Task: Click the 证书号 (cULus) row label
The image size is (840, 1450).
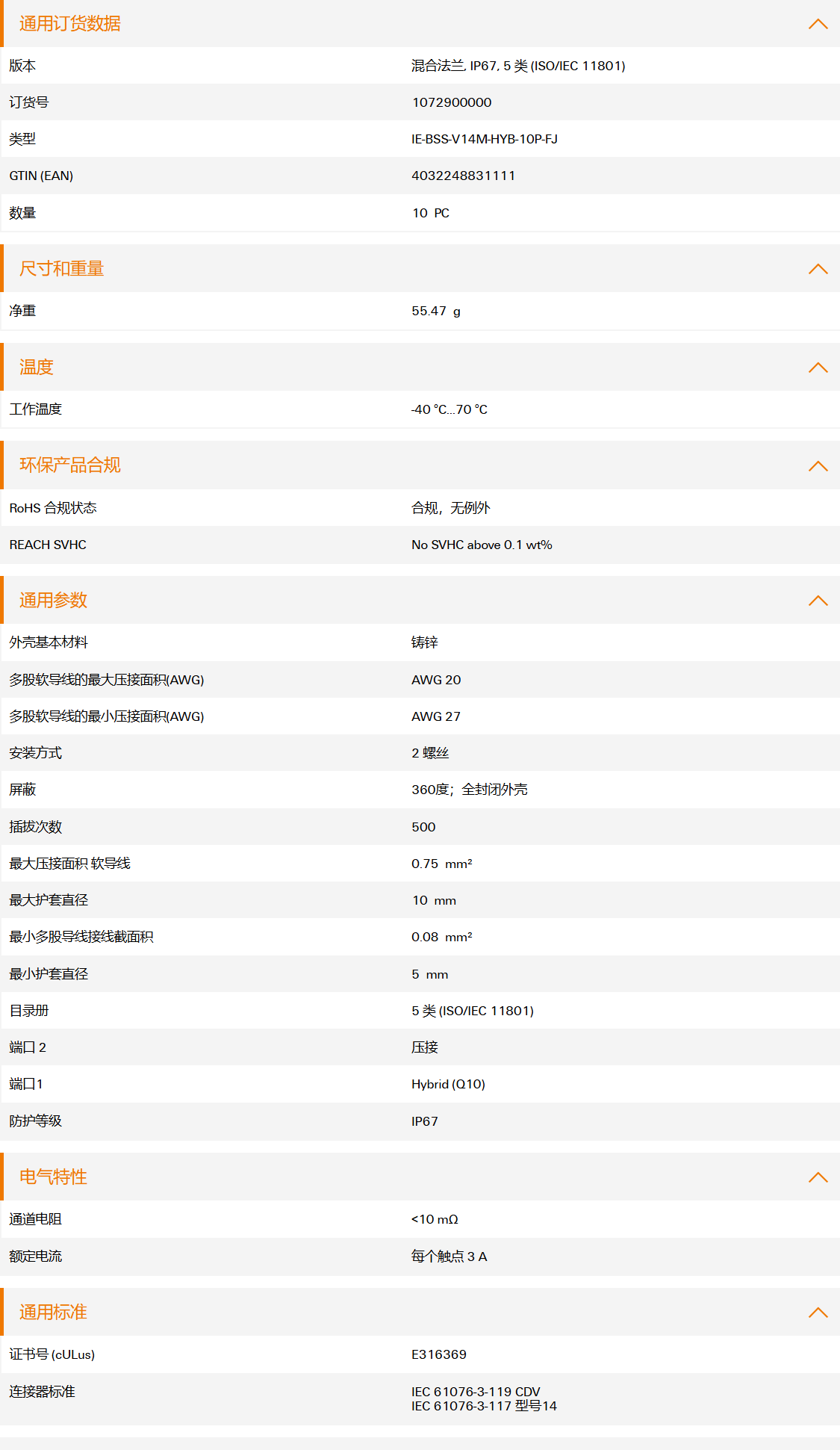Action: coord(52,1354)
